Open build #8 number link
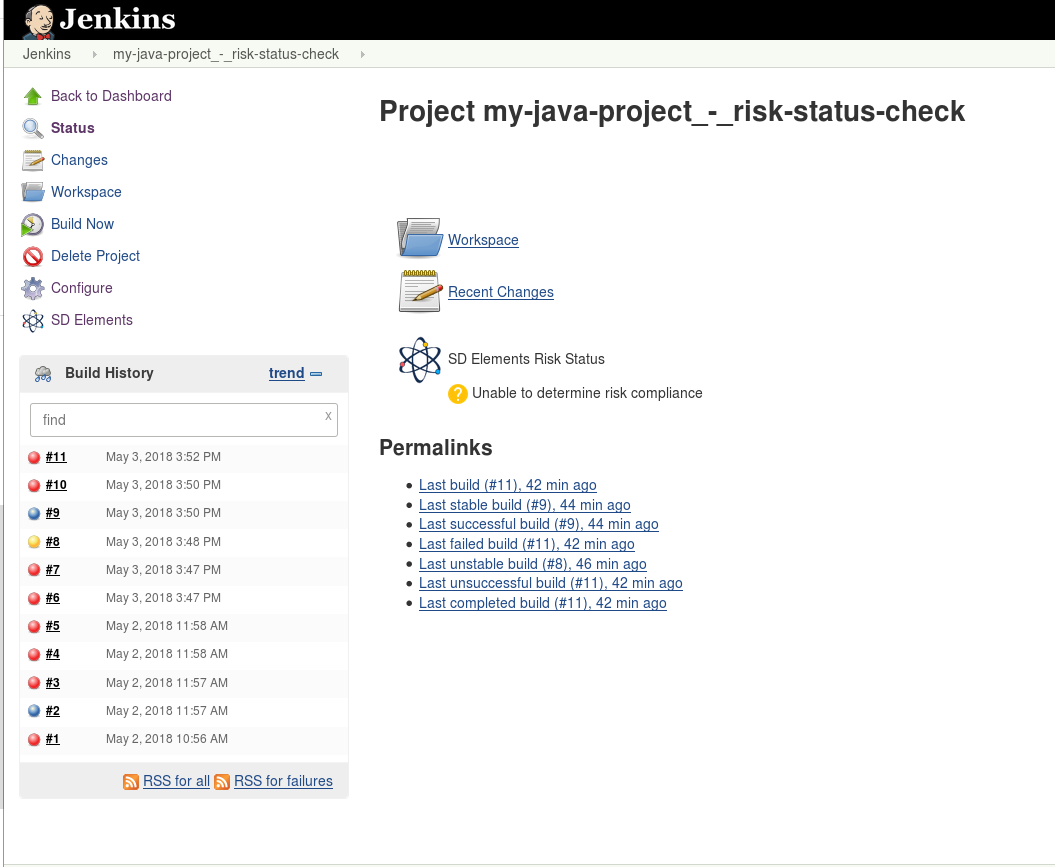1055x867 pixels. pyautogui.click(x=52, y=541)
